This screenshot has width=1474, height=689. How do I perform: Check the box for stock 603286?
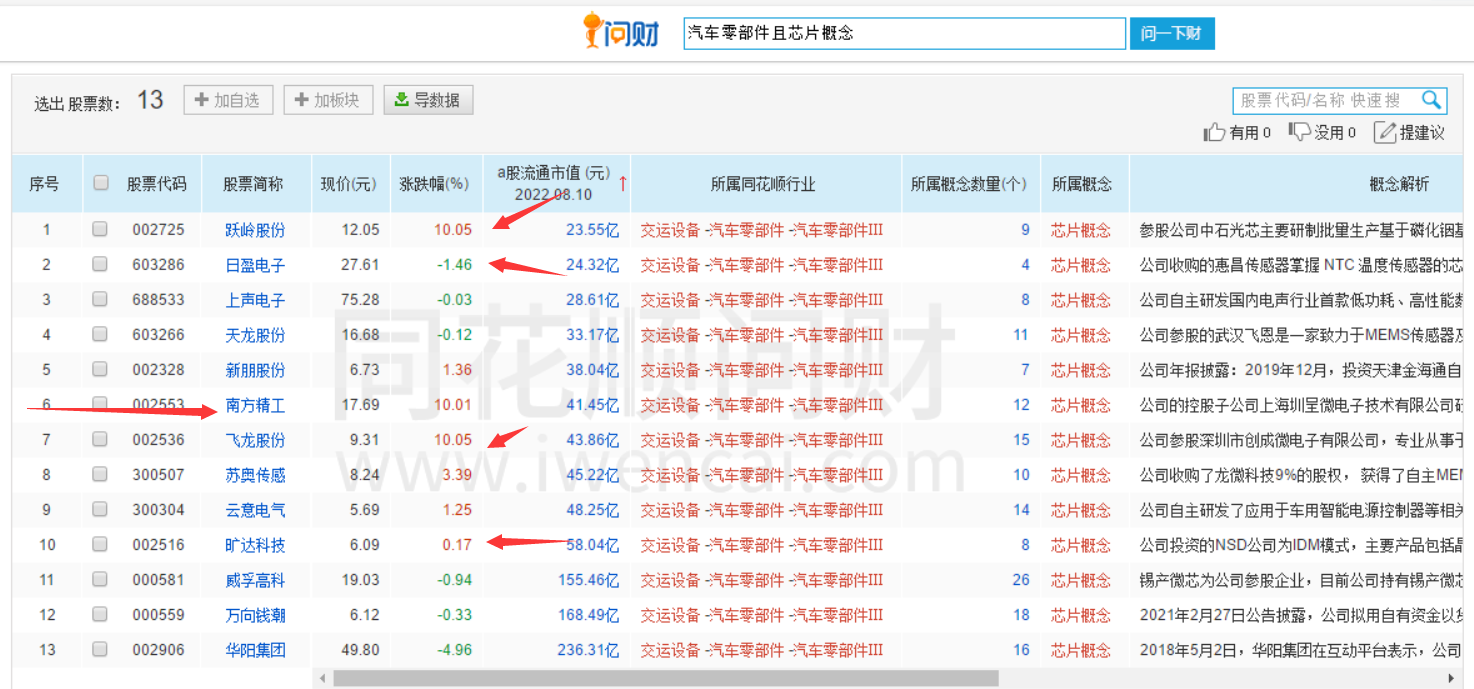[100, 264]
